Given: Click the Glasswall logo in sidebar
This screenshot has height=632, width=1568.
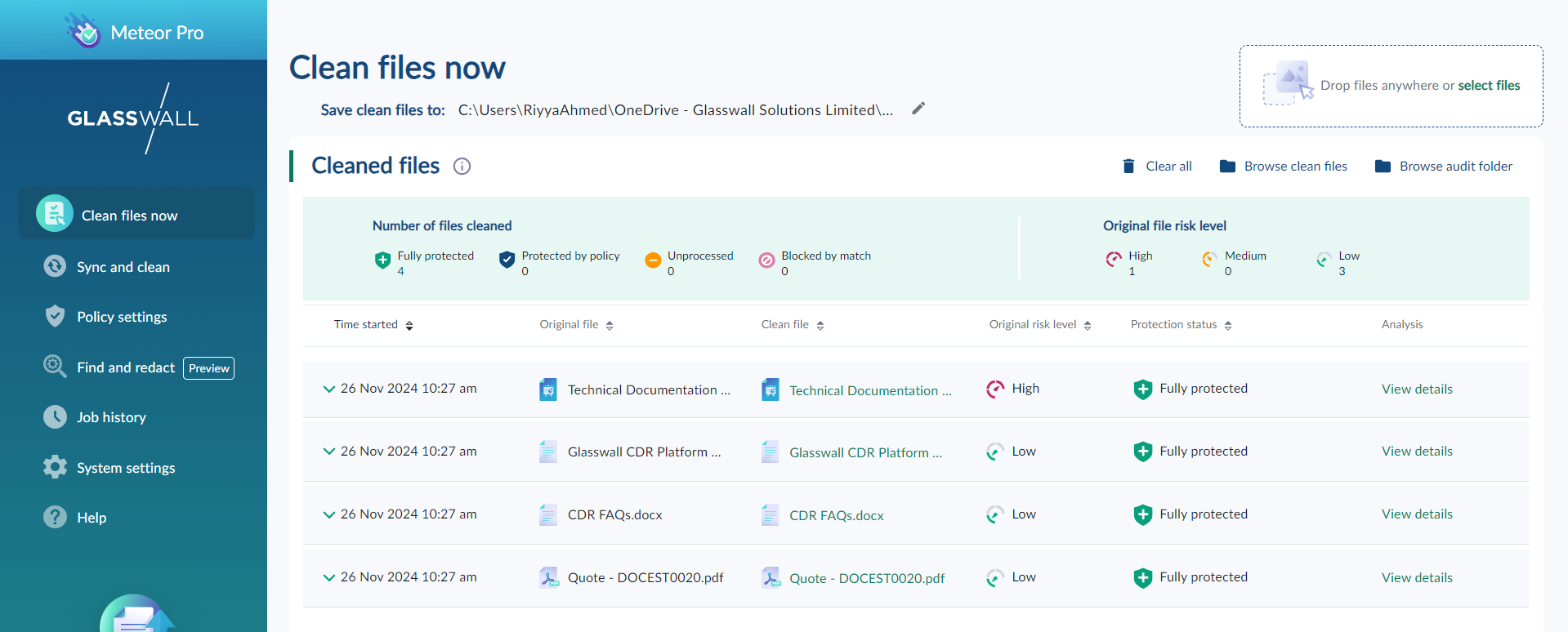Looking at the screenshot, I should (133, 118).
